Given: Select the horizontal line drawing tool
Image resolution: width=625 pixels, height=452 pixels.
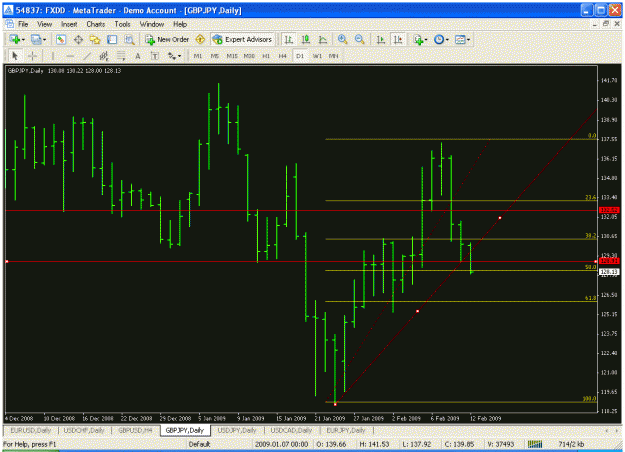Looking at the screenshot, I should 70,56.
